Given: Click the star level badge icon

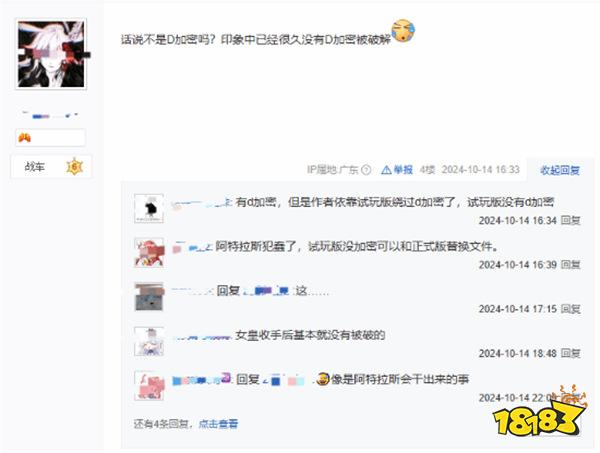Looking at the screenshot, I should tap(74, 167).
